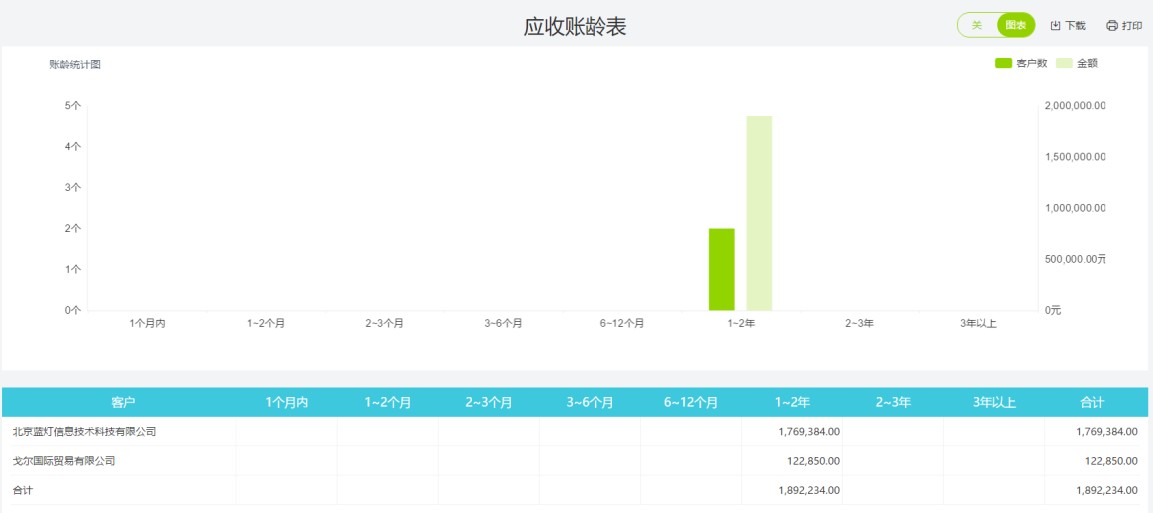Switch the chart toggle to 关

click(x=977, y=25)
